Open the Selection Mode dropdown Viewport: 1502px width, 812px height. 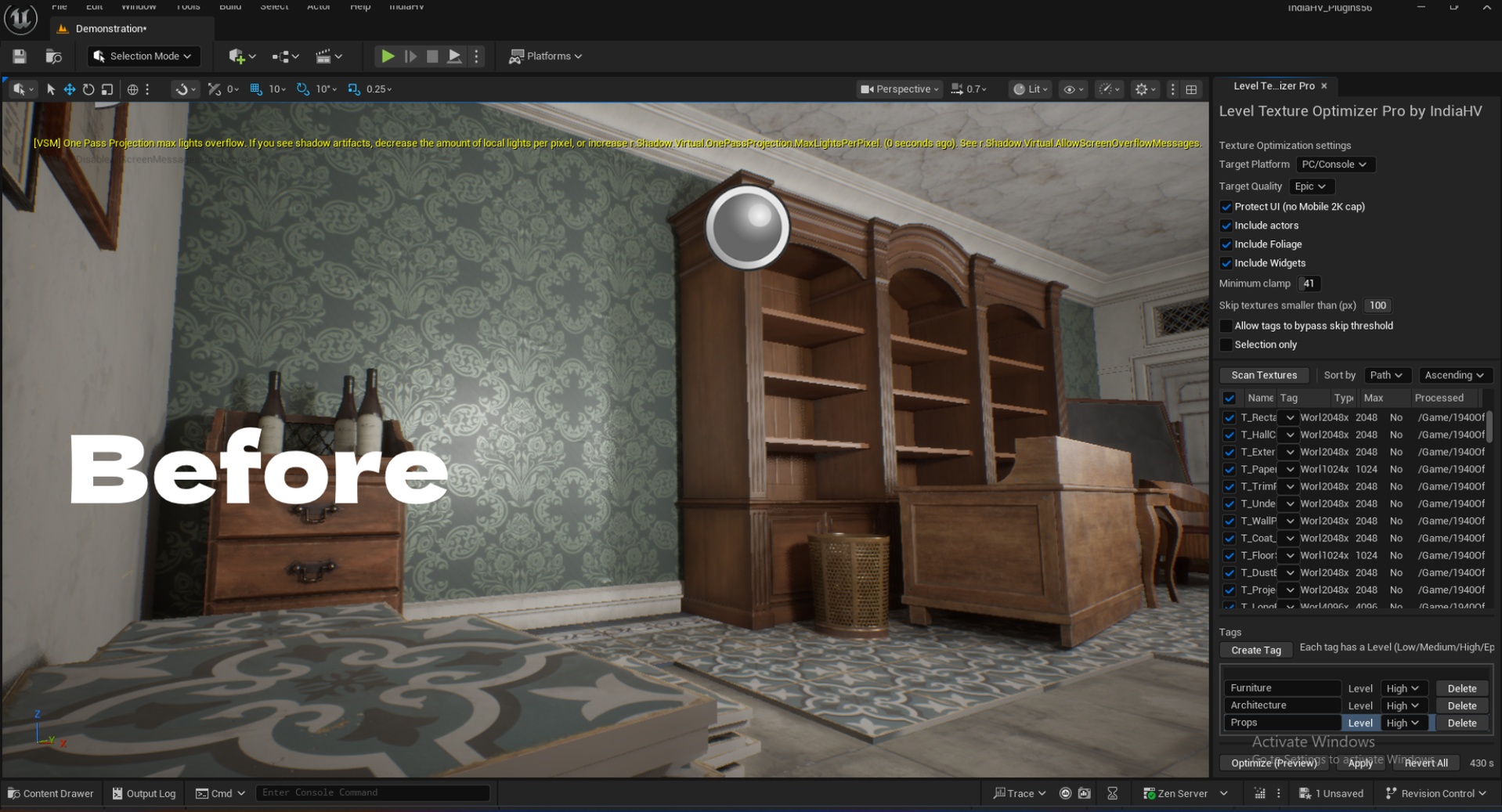click(143, 56)
